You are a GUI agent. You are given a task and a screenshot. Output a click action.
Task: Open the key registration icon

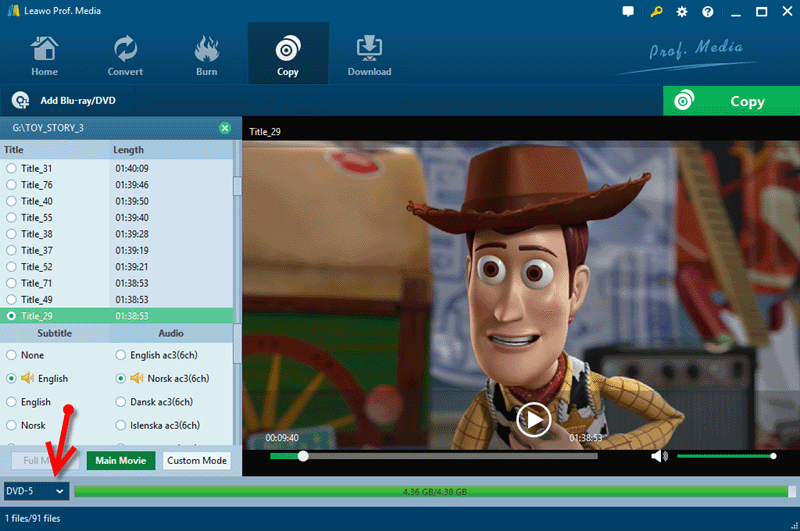(x=656, y=11)
